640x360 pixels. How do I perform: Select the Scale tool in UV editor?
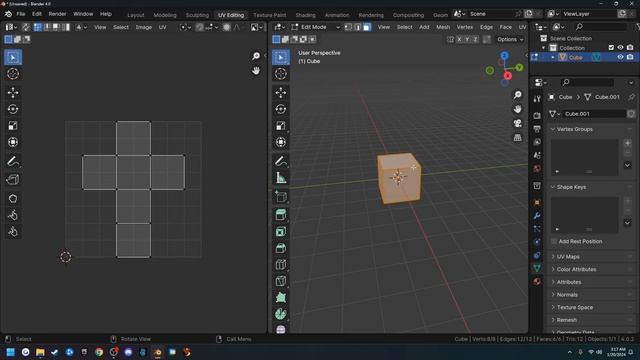13,125
